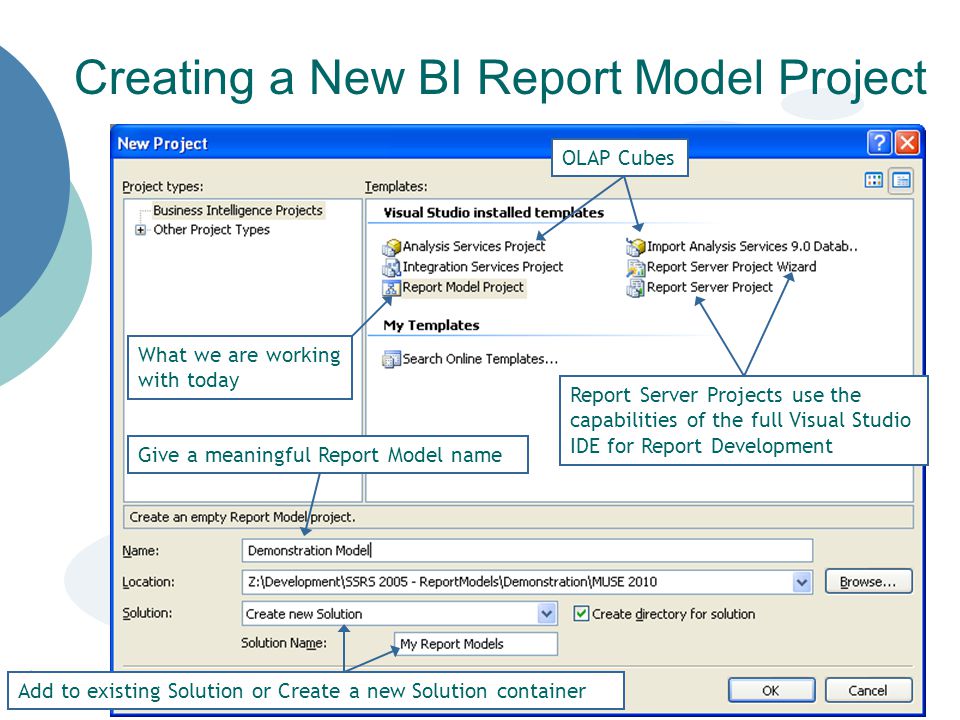The width and height of the screenshot is (960, 720).
Task: Switch templates to large icons view
Action: coord(874,180)
